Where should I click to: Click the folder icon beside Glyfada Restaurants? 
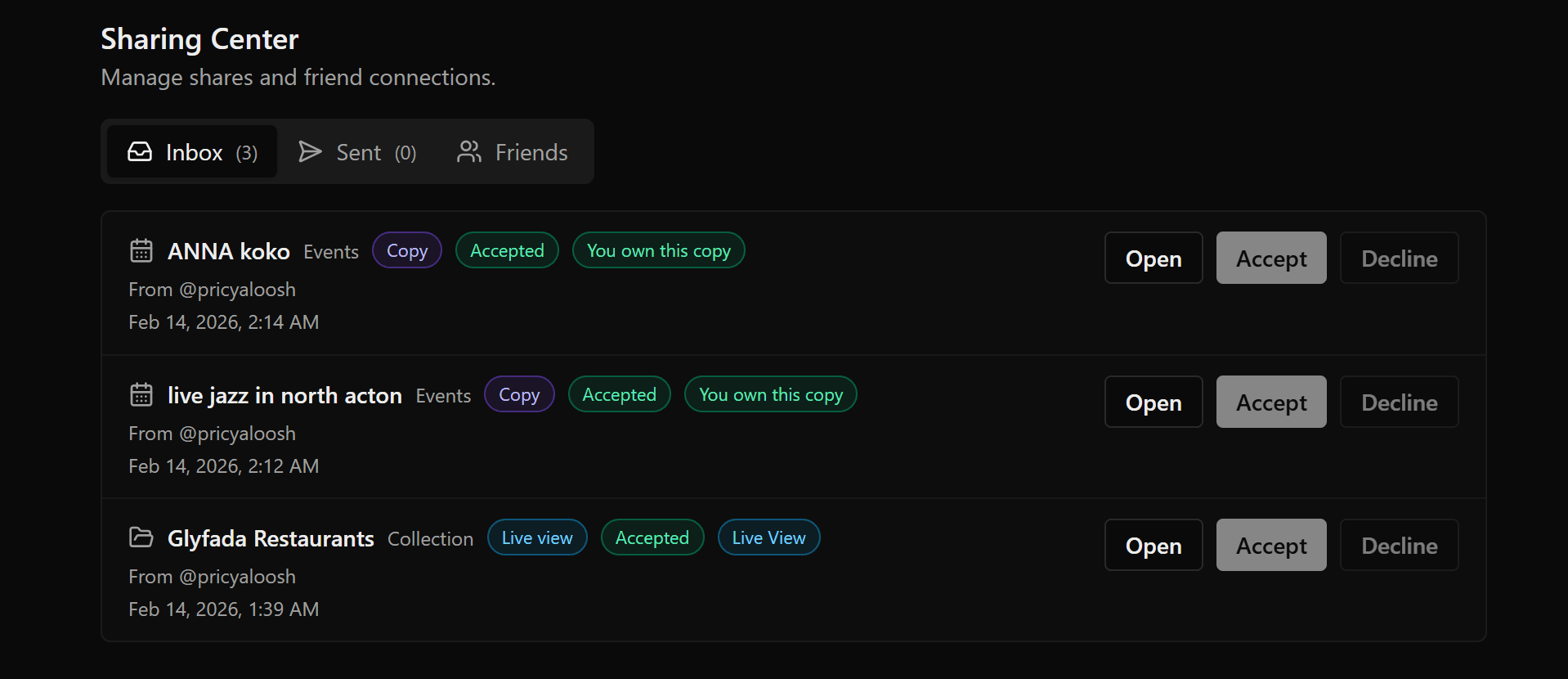click(x=141, y=537)
